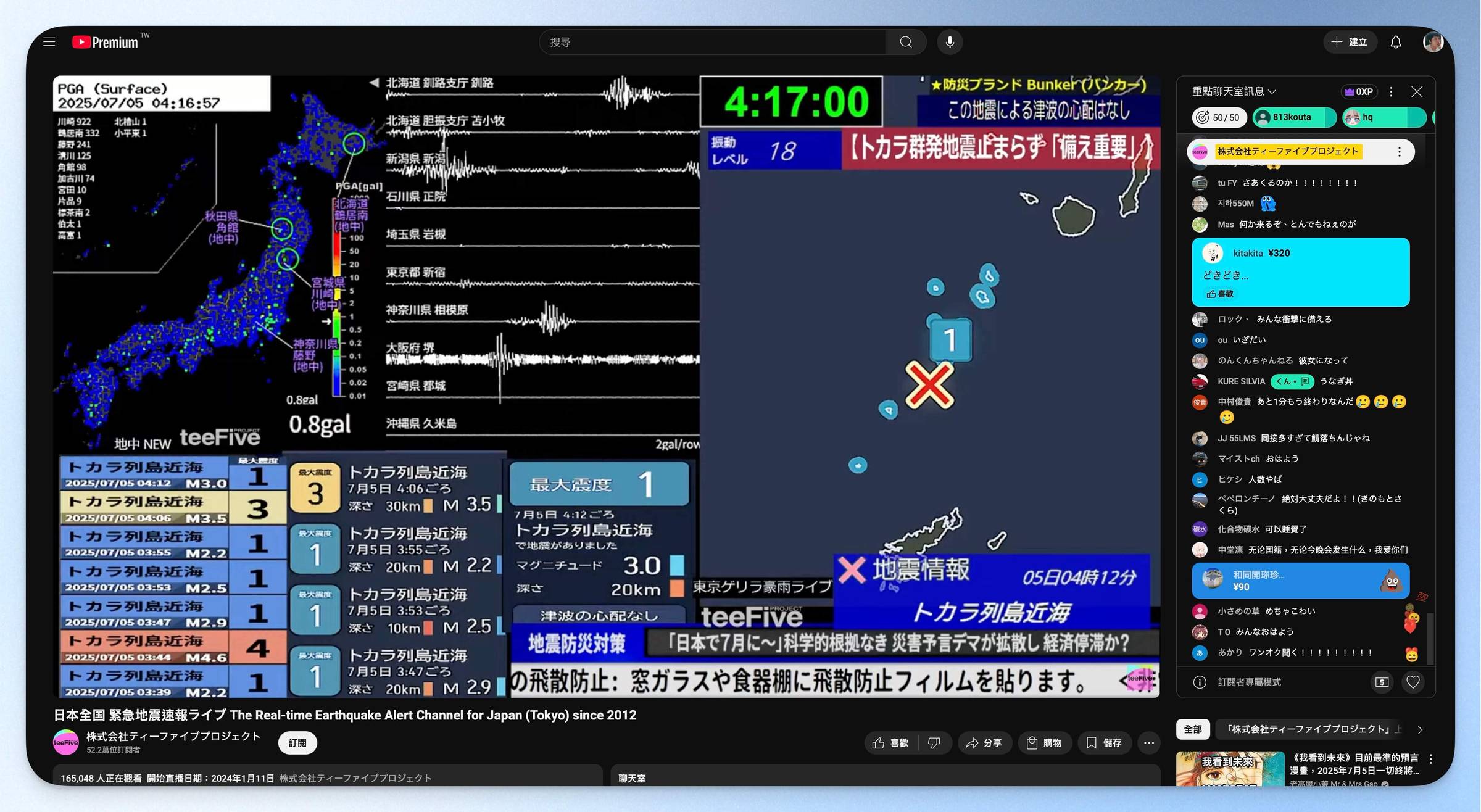Dislike the video thumbs-down

click(x=934, y=743)
